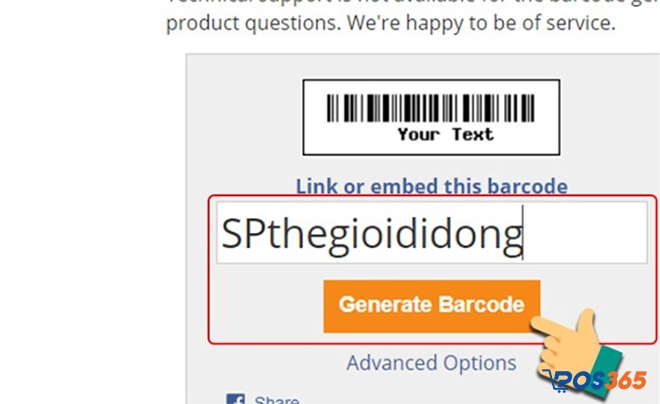Click the barcode stripes in the preview
This screenshot has height=404, width=660.
[x=431, y=107]
